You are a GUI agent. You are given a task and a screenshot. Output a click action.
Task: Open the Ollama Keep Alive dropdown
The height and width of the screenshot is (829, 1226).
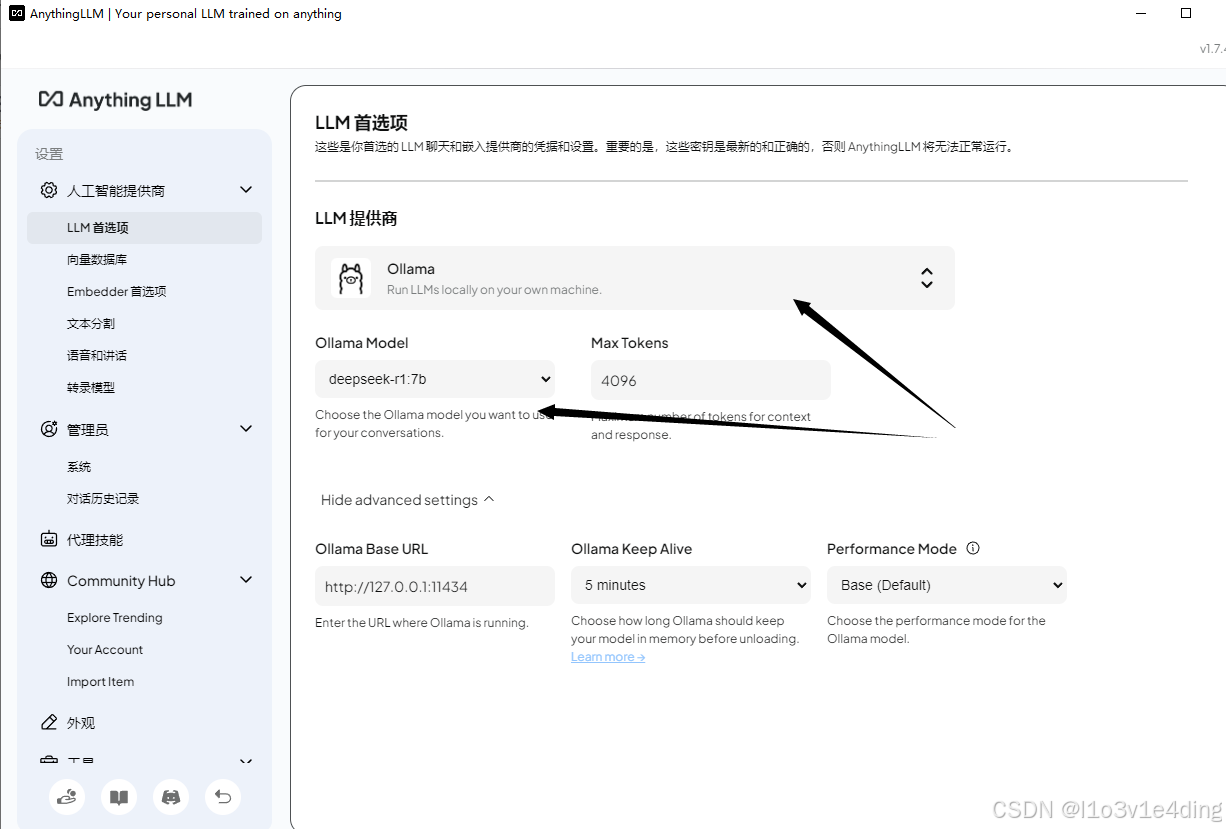coord(691,585)
